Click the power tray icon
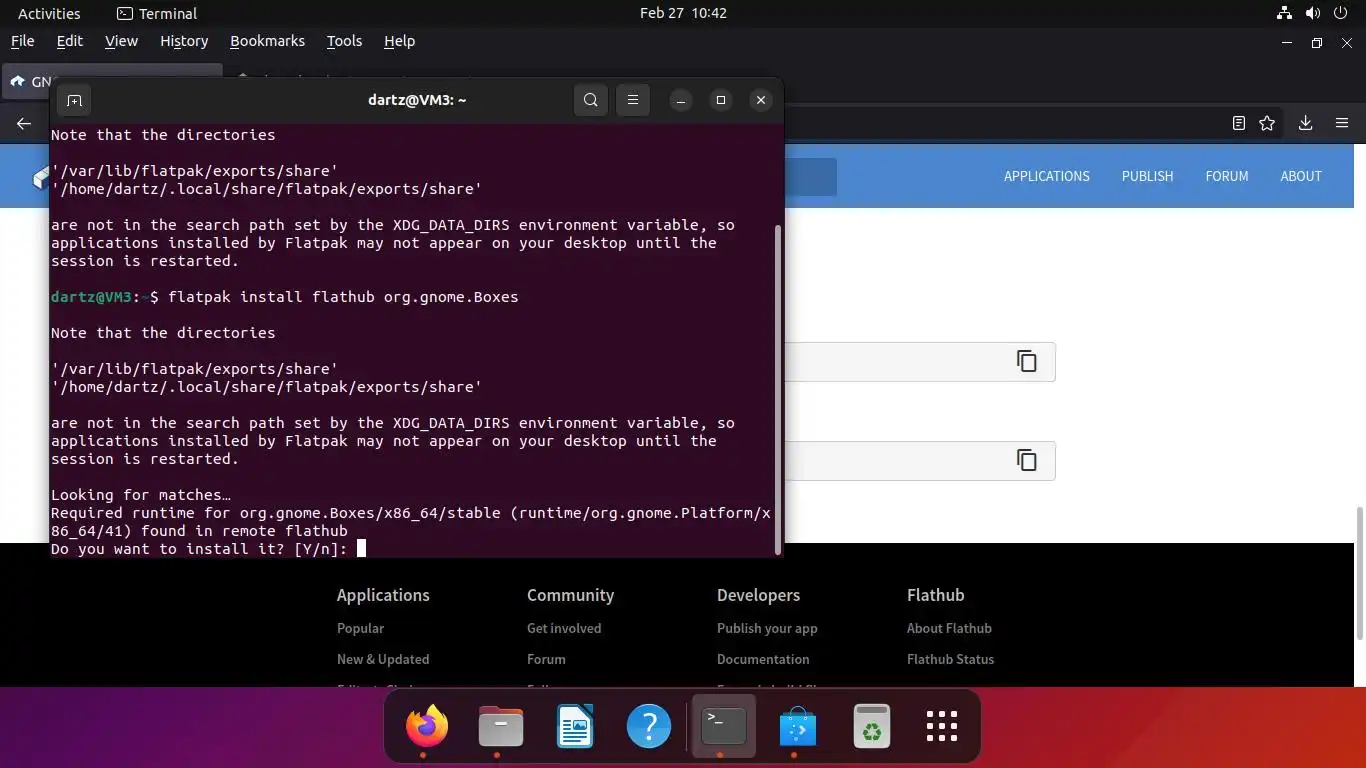This screenshot has height=768, width=1366. [1340, 13]
